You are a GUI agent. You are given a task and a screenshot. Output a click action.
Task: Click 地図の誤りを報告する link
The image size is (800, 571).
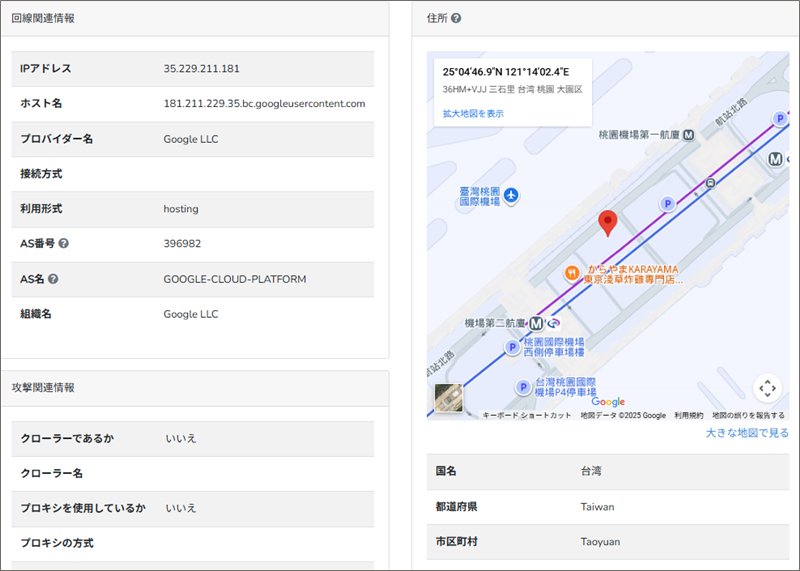[x=748, y=415]
